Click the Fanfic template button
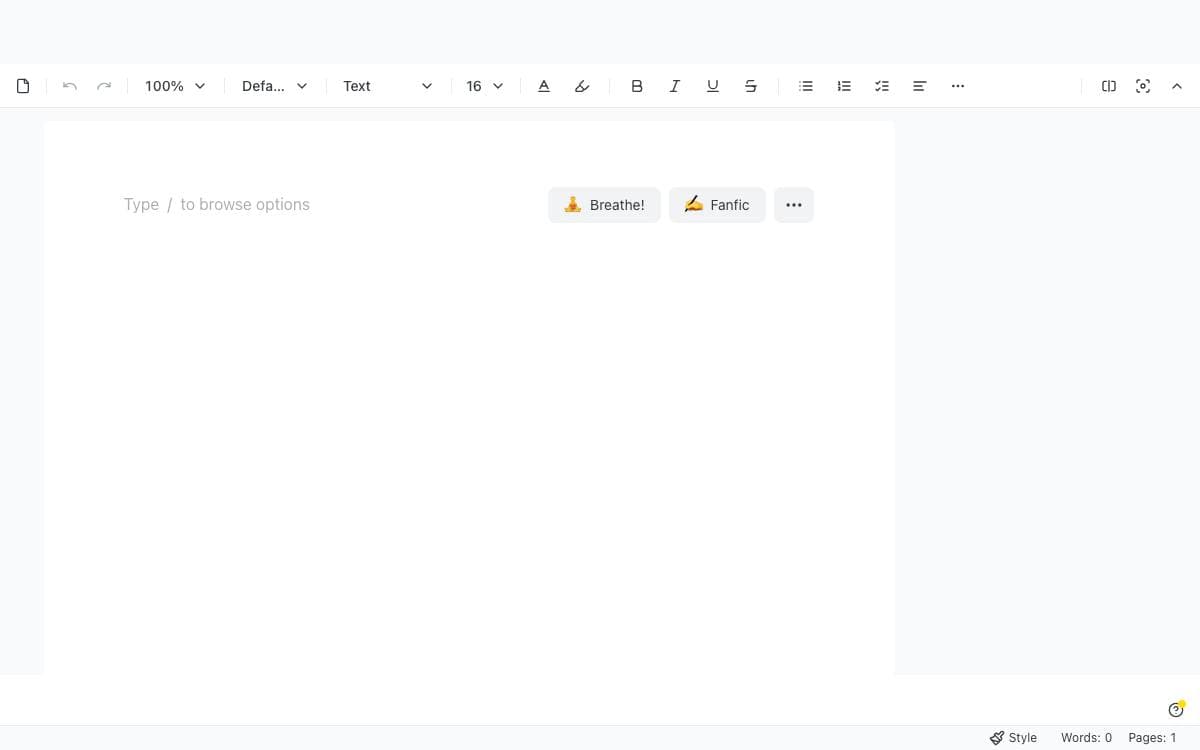 click(x=717, y=205)
